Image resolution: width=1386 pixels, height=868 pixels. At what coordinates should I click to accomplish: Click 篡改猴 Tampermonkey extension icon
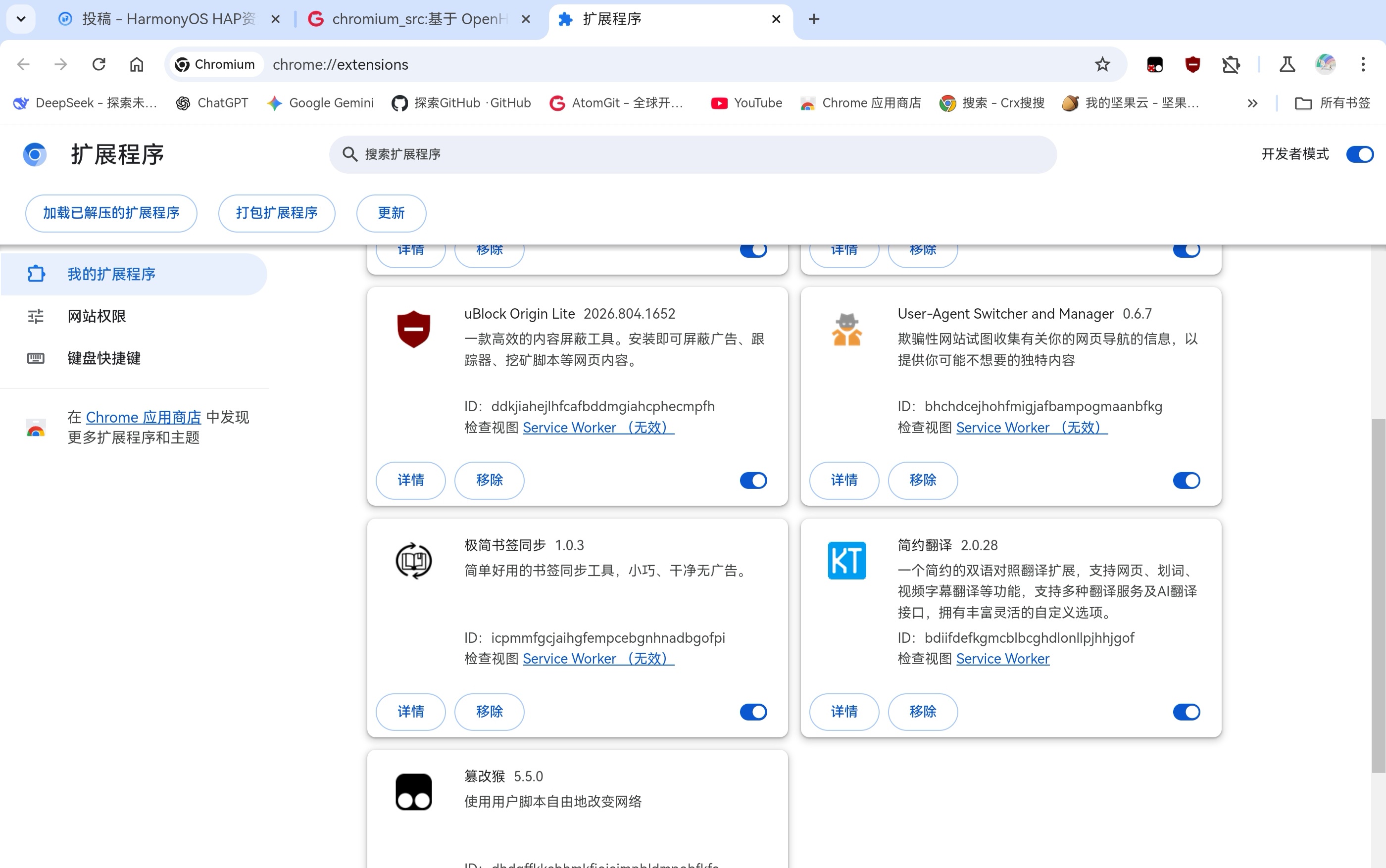point(413,792)
